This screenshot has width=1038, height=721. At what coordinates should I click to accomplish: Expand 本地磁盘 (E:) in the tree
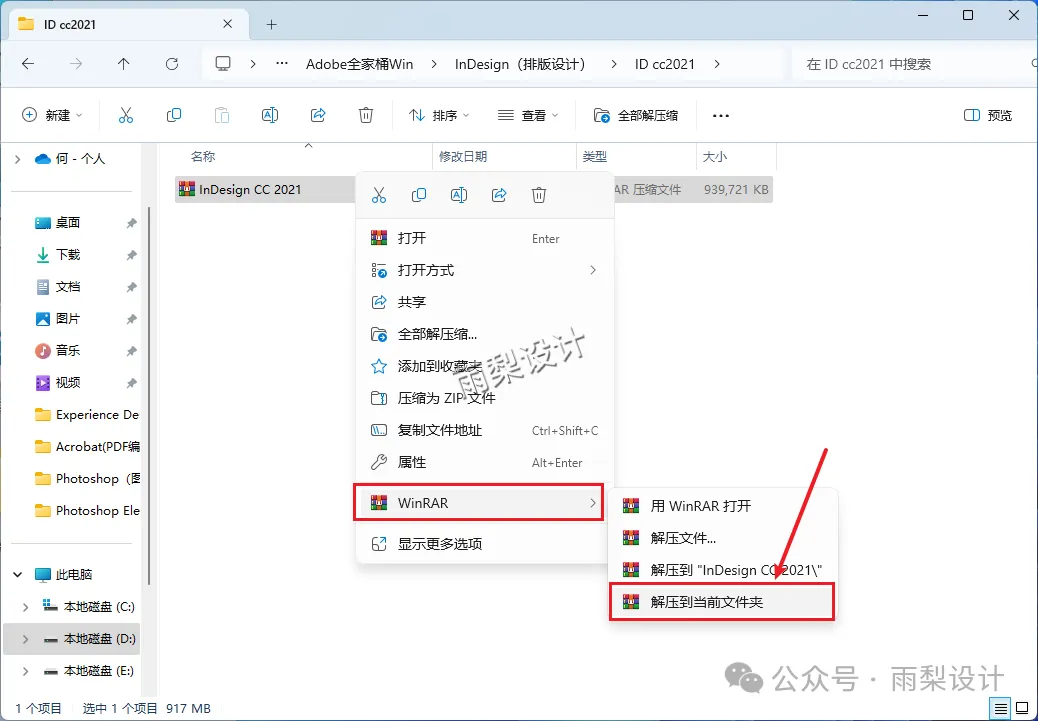point(26,671)
